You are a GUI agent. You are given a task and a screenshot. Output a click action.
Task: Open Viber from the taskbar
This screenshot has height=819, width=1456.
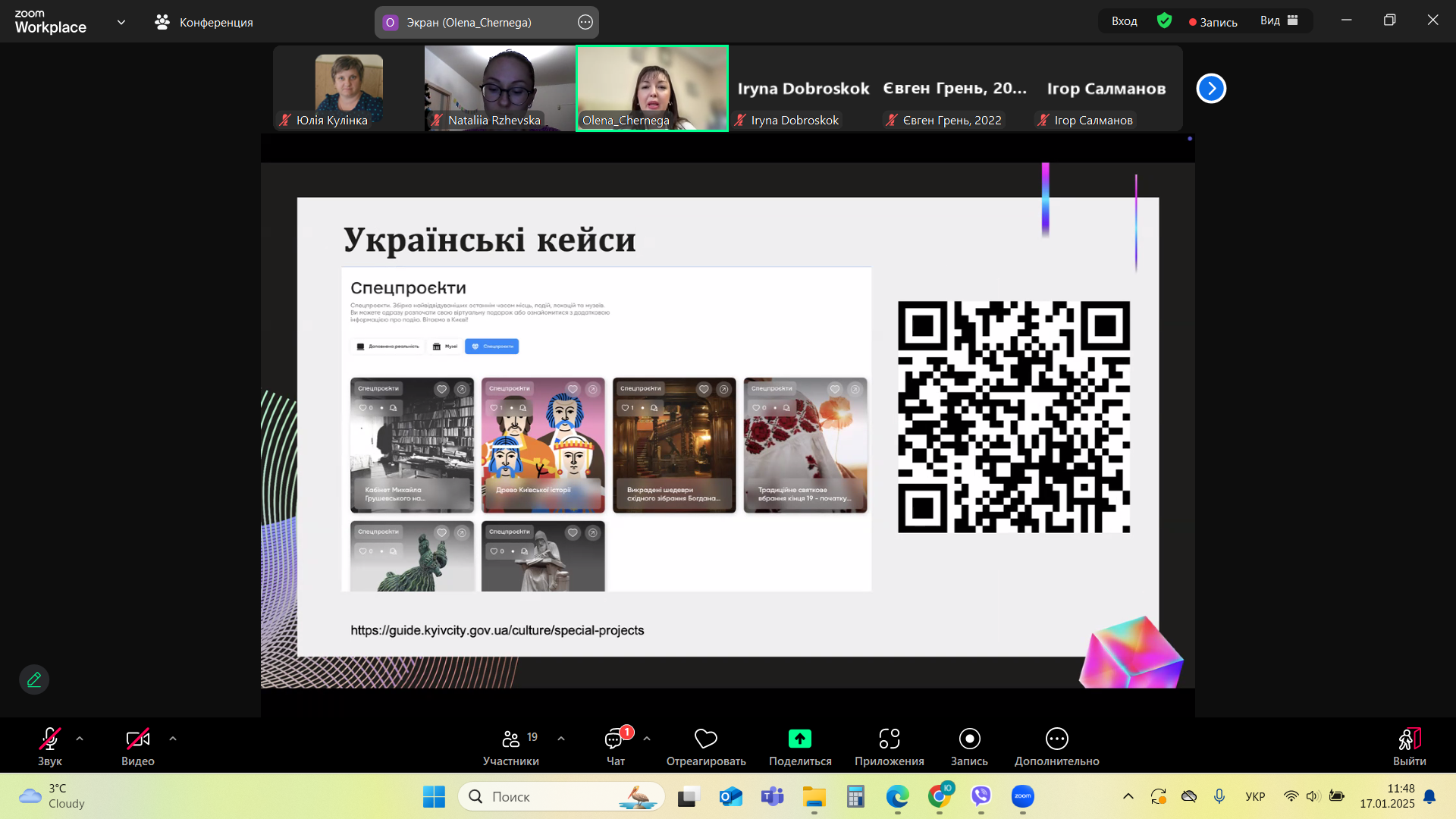[x=981, y=796]
